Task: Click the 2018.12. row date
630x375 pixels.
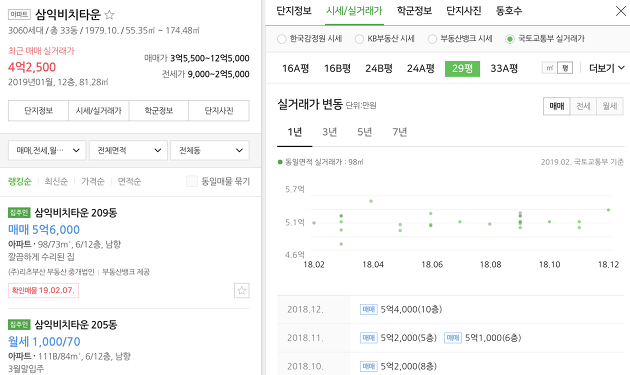Action: pyautogui.click(x=305, y=309)
